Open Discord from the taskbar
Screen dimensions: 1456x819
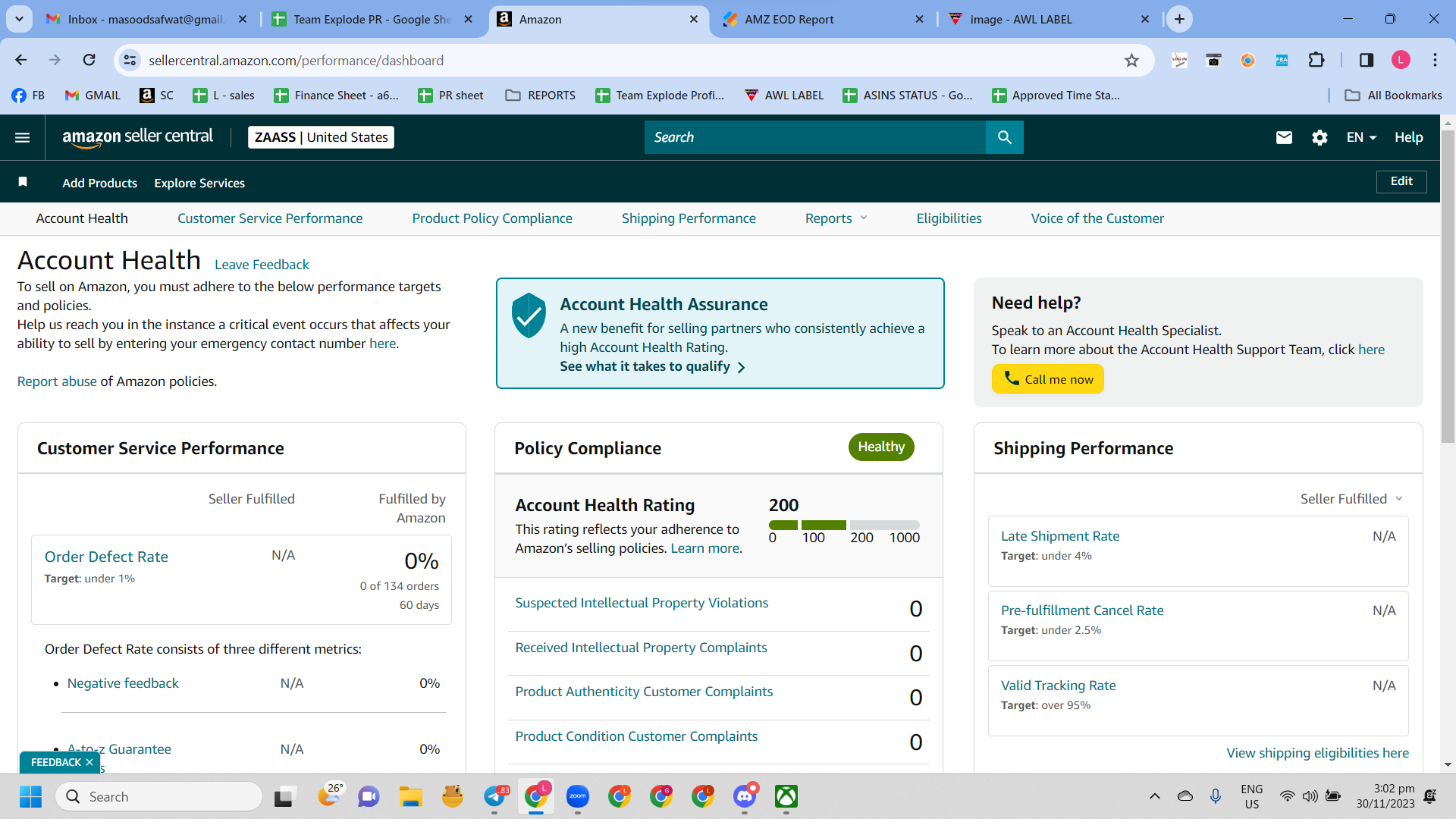(x=745, y=796)
